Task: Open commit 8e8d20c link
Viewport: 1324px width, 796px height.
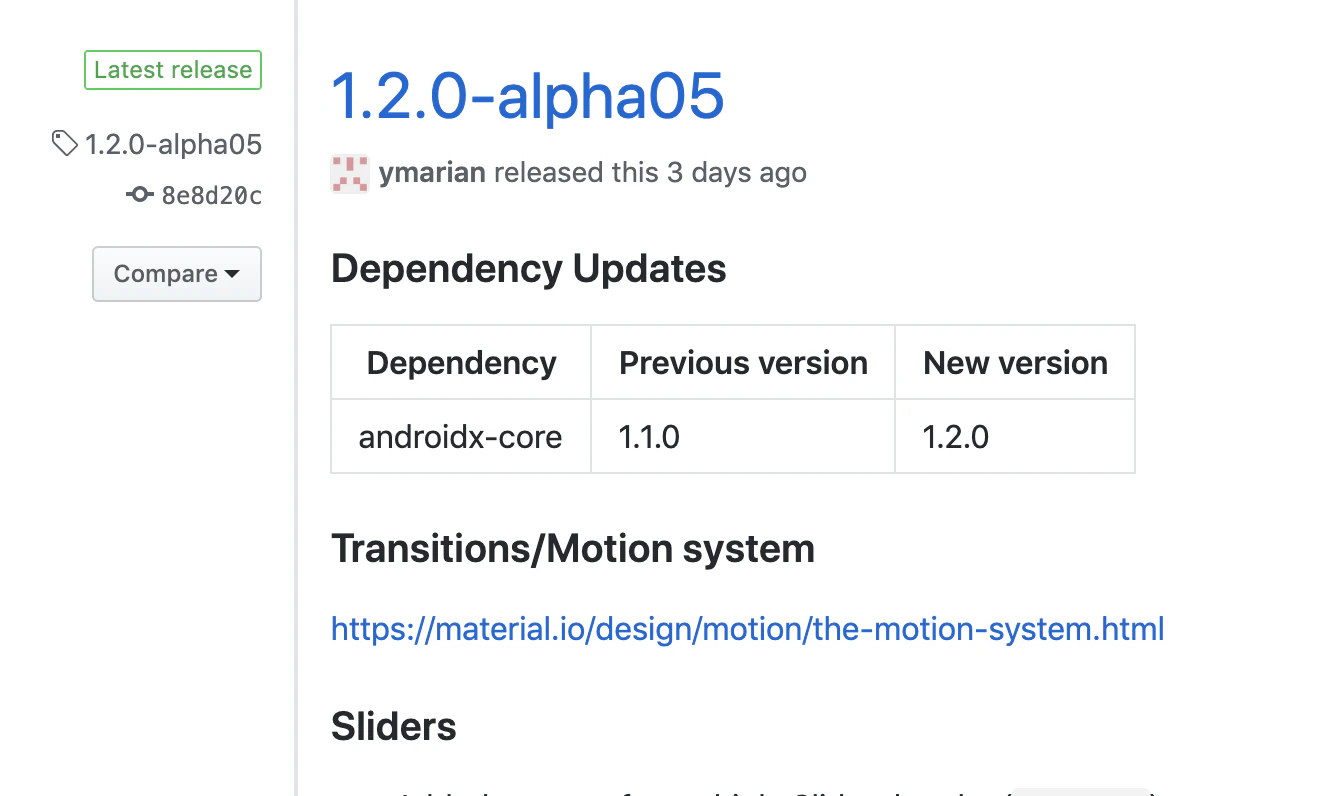Action: point(211,195)
